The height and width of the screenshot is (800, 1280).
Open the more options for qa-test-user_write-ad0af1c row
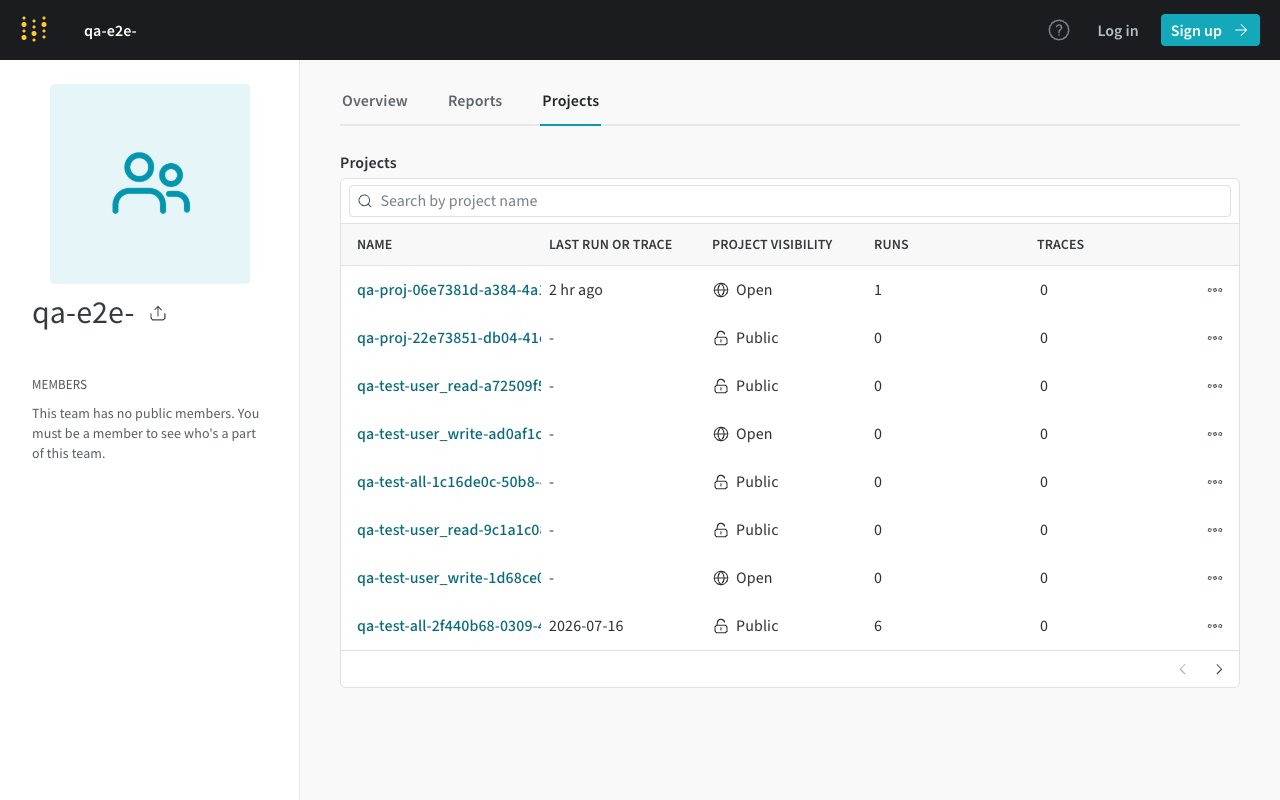click(1215, 434)
